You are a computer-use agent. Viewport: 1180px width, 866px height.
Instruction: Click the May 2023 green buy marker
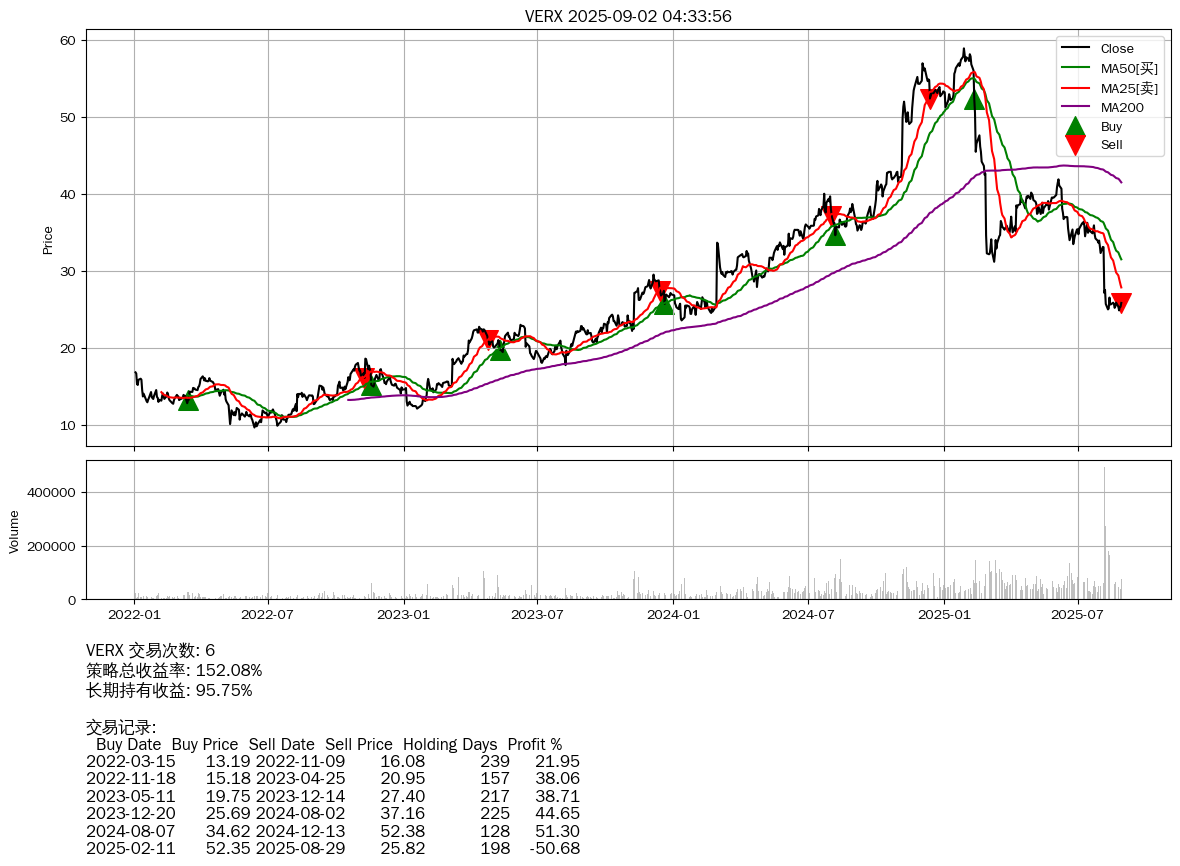pos(500,350)
